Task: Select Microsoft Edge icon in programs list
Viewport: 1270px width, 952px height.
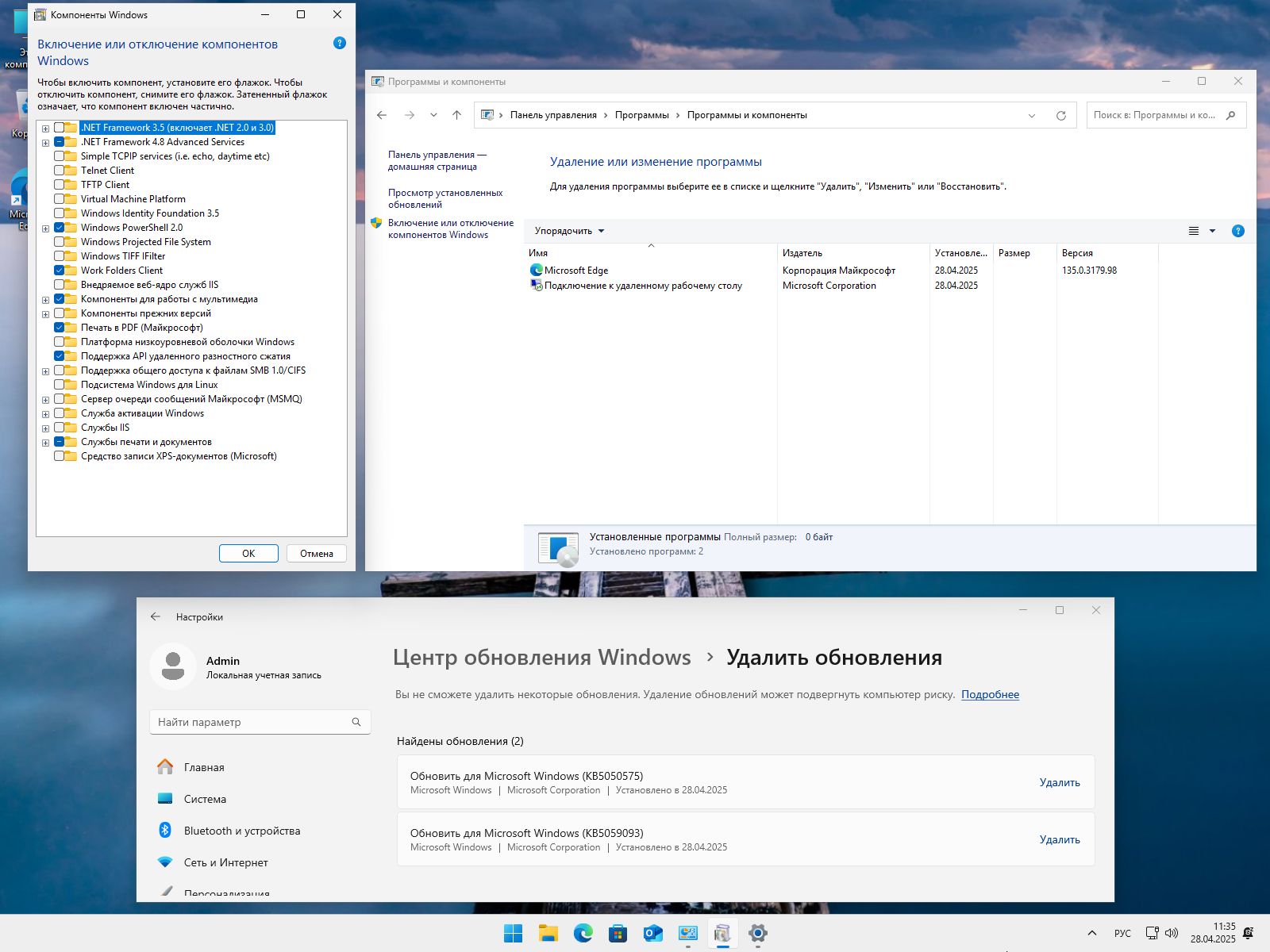Action: click(x=536, y=270)
